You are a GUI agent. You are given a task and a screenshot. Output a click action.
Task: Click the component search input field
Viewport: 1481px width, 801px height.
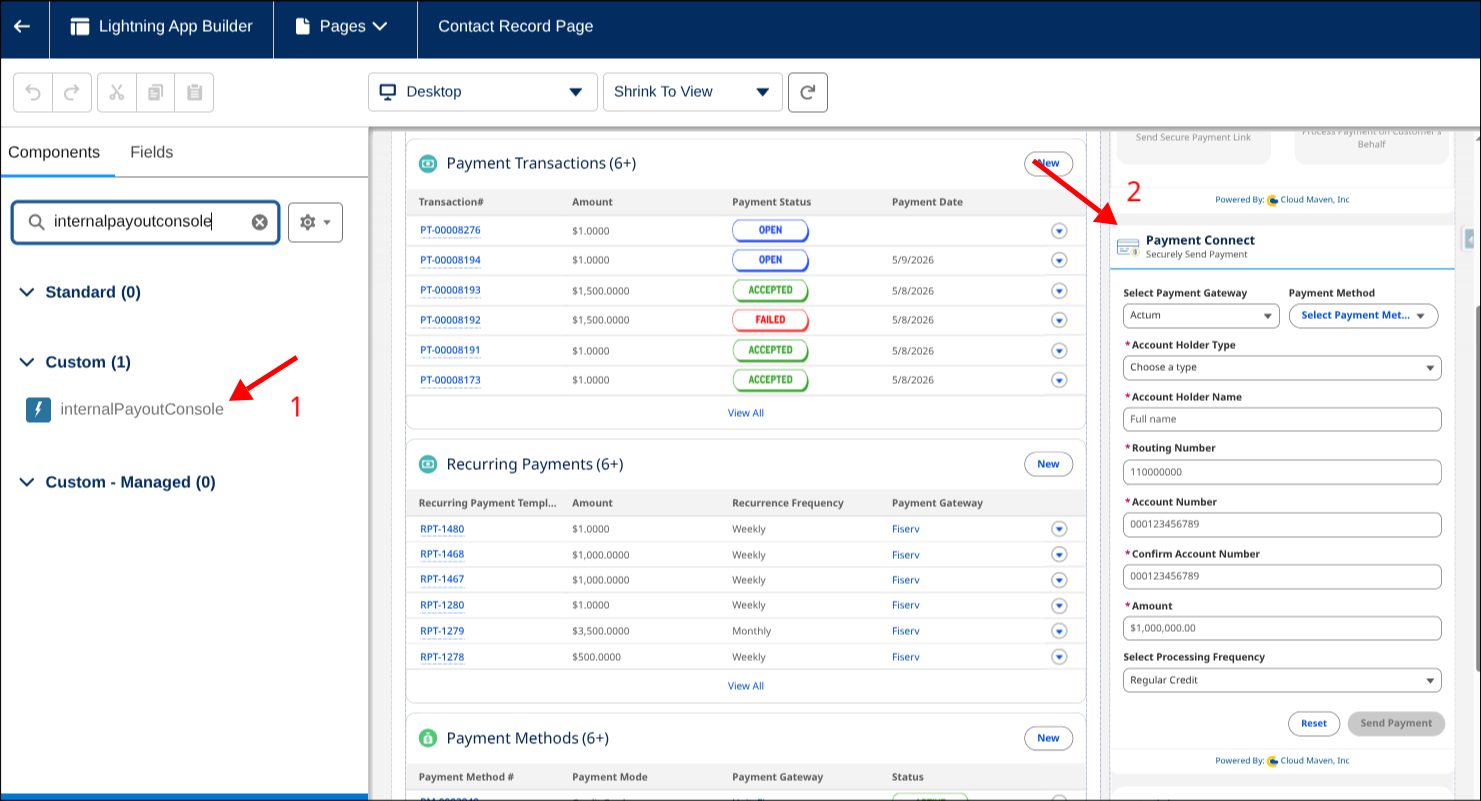pyautogui.click(x=145, y=222)
